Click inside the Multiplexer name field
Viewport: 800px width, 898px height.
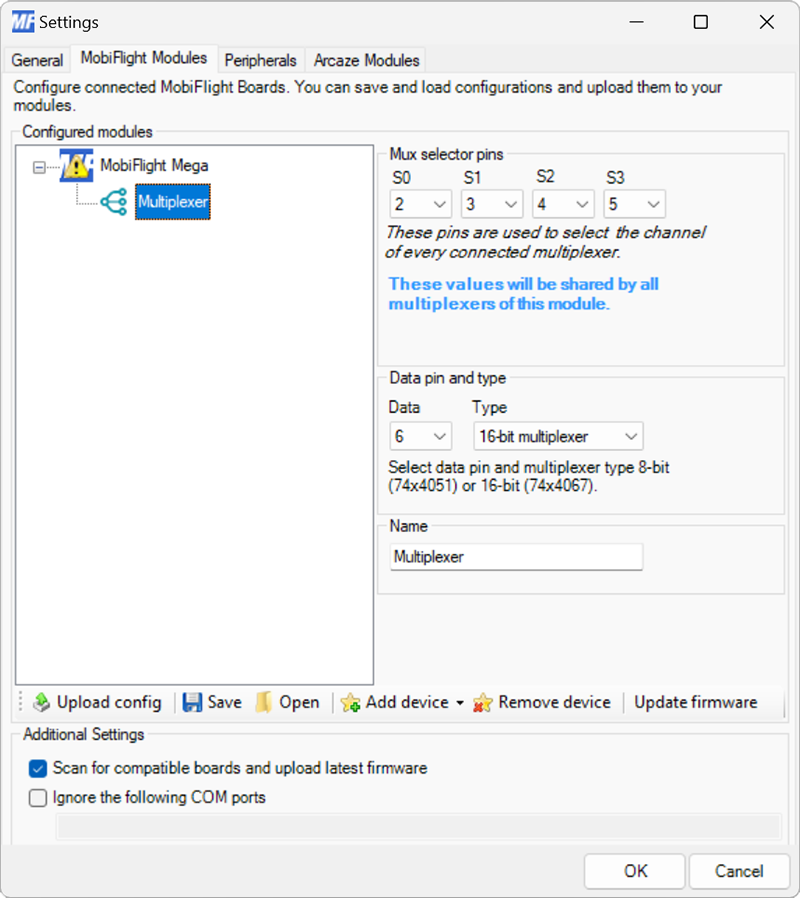(x=516, y=557)
